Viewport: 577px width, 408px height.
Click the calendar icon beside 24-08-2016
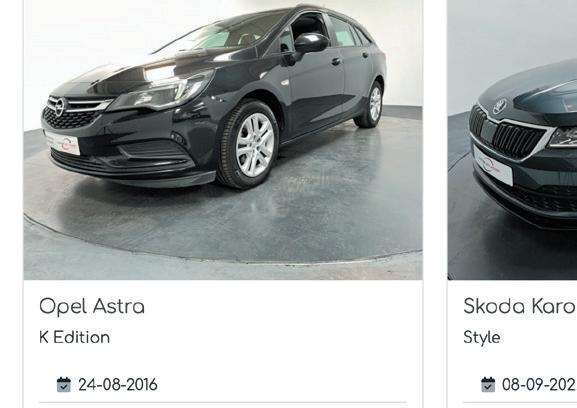tap(64, 385)
